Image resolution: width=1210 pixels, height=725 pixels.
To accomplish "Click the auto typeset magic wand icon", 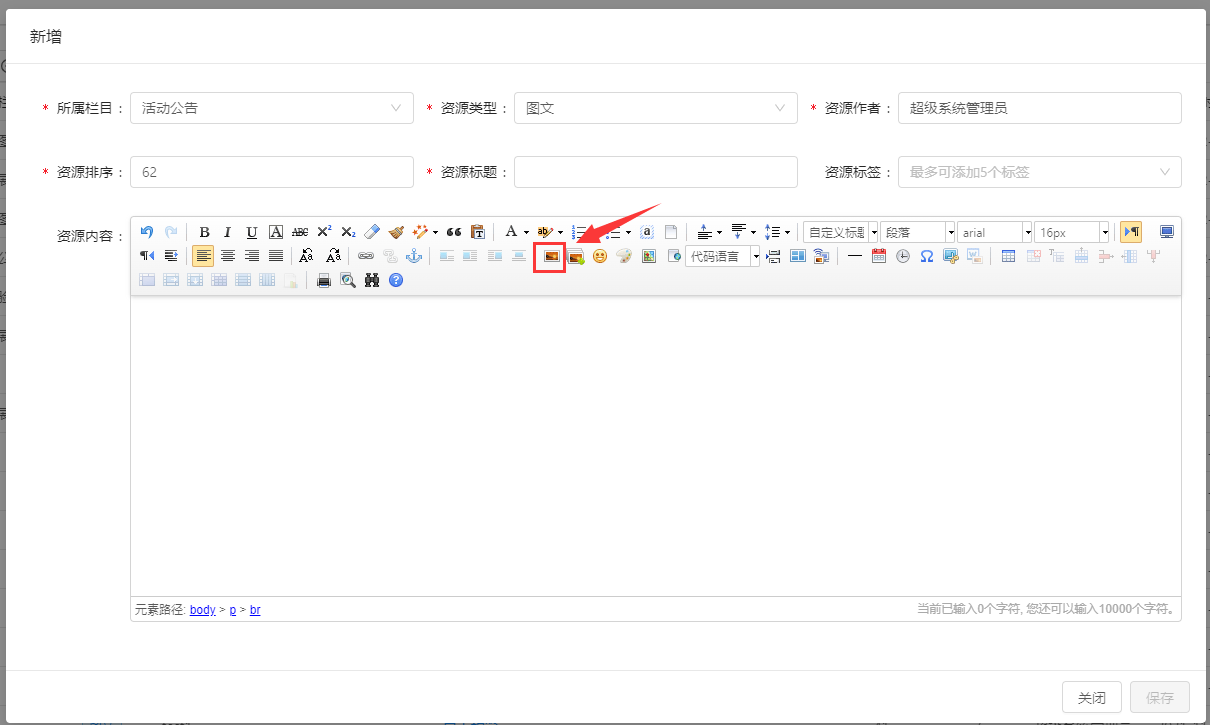I will point(420,232).
